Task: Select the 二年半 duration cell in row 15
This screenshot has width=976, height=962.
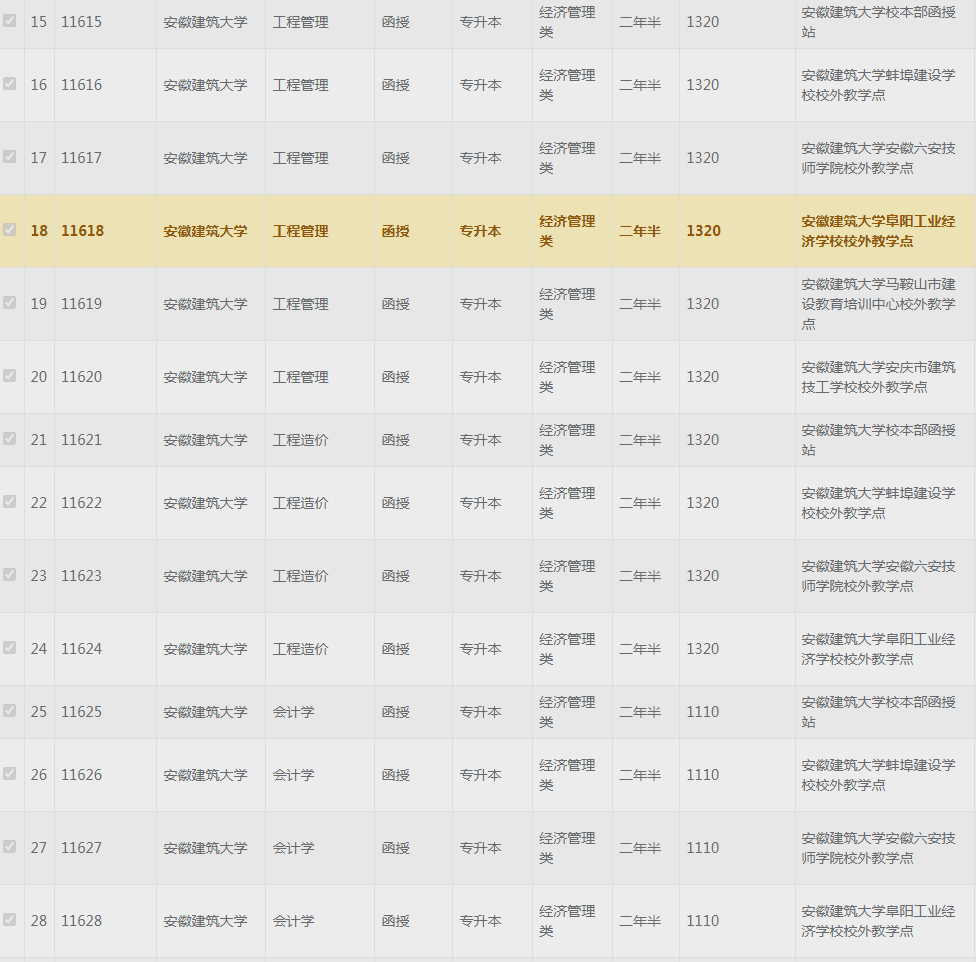Action: tap(639, 22)
